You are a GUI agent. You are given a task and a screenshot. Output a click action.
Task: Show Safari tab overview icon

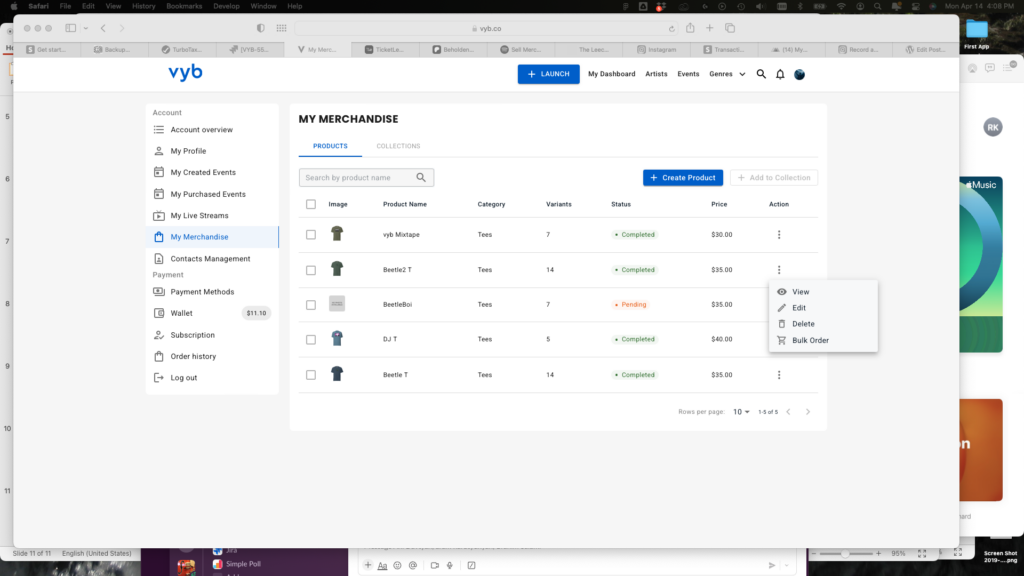(730, 28)
